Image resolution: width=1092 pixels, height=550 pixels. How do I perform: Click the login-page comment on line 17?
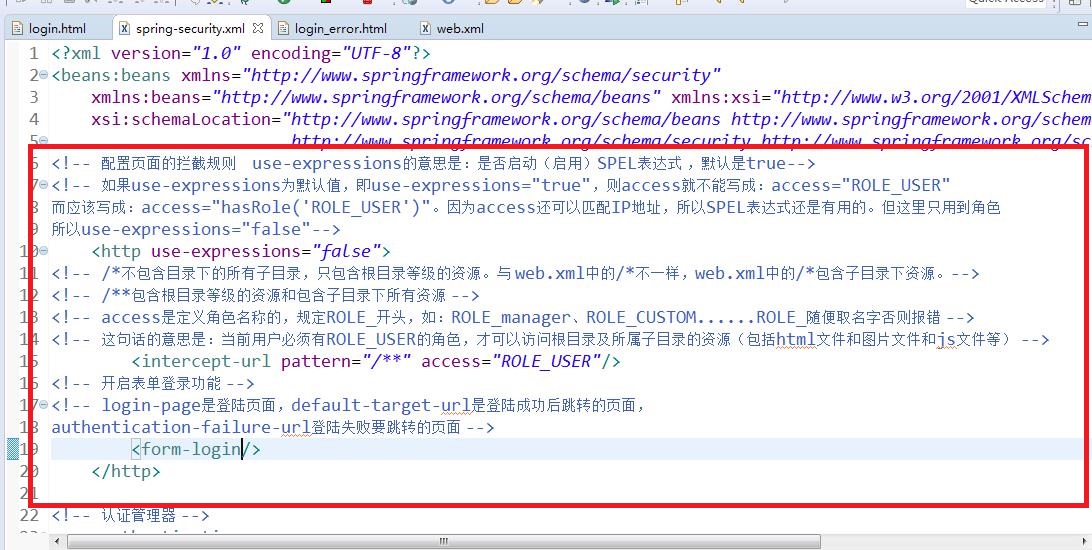coord(349,404)
